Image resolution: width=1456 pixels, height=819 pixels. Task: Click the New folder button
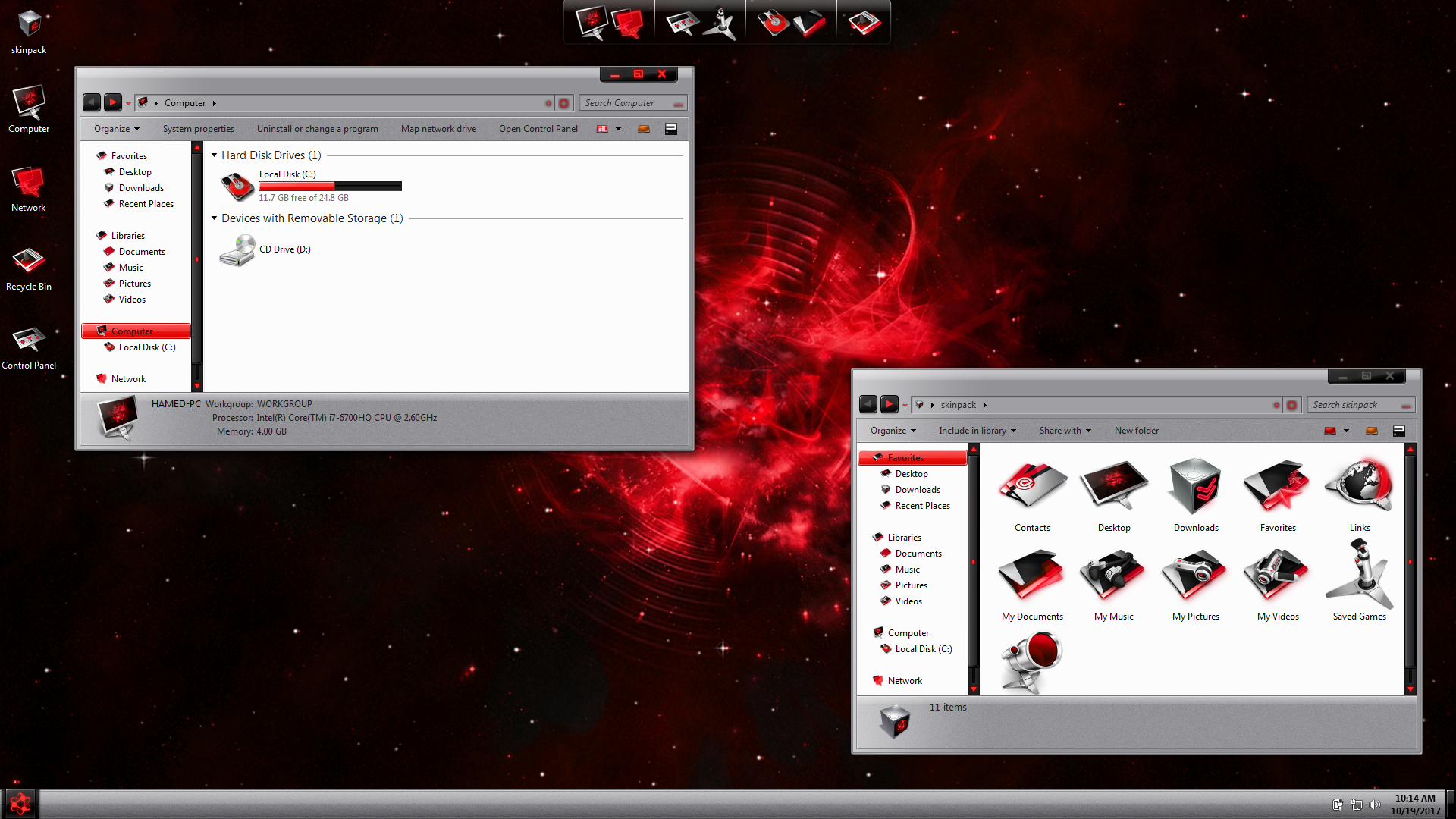tap(1136, 431)
